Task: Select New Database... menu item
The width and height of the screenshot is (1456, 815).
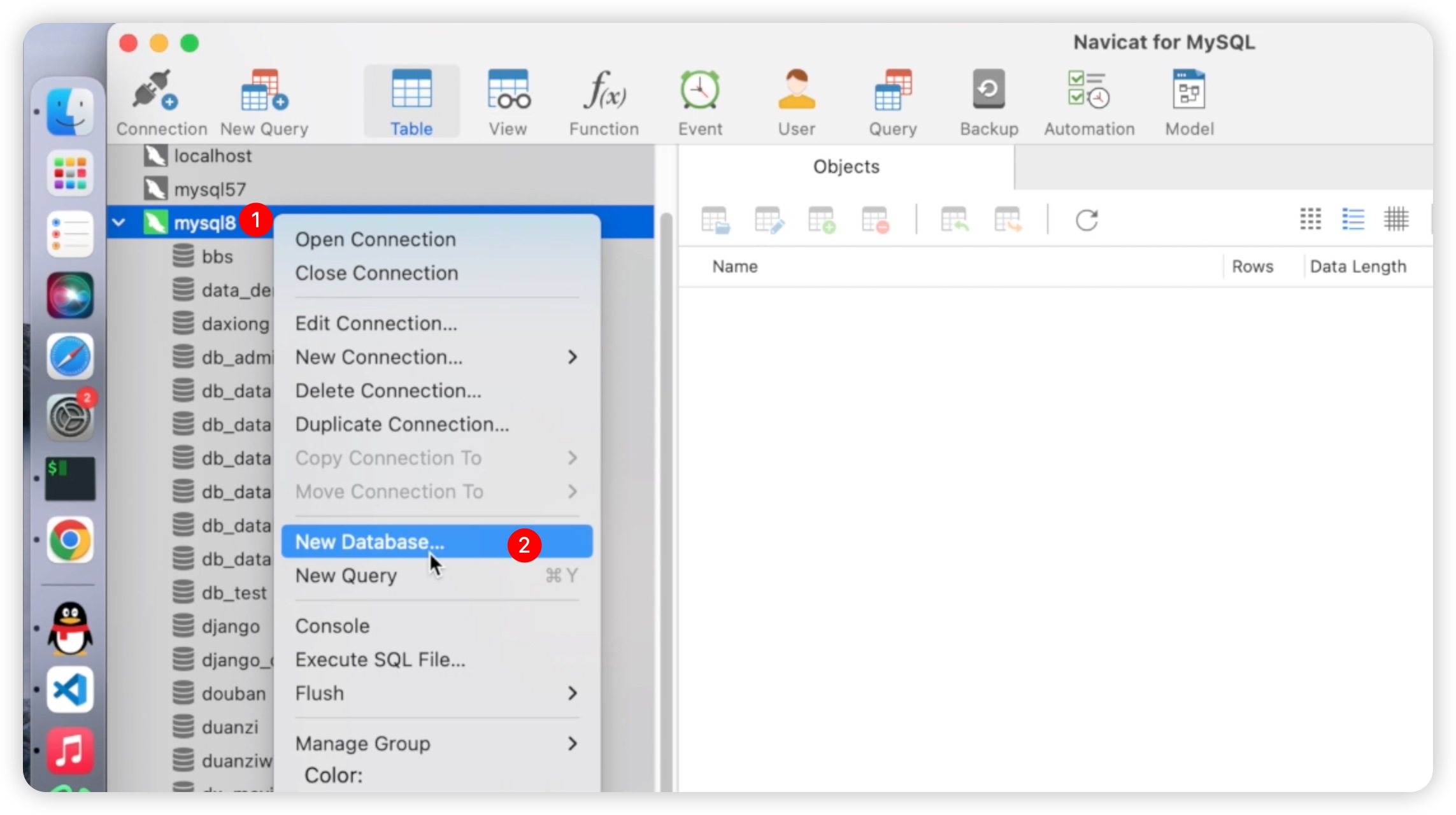Action: 437,542
